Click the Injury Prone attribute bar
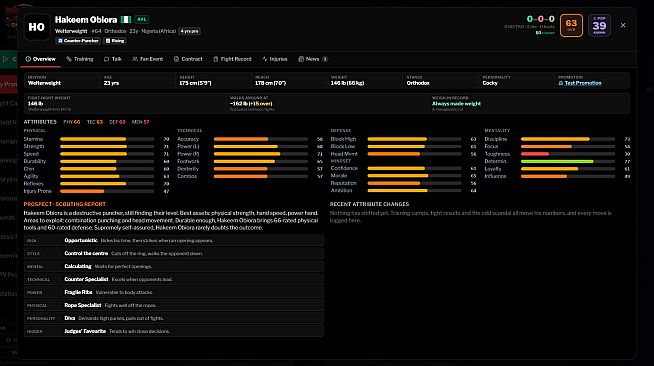The image size is (654, 366). (107, 191)
